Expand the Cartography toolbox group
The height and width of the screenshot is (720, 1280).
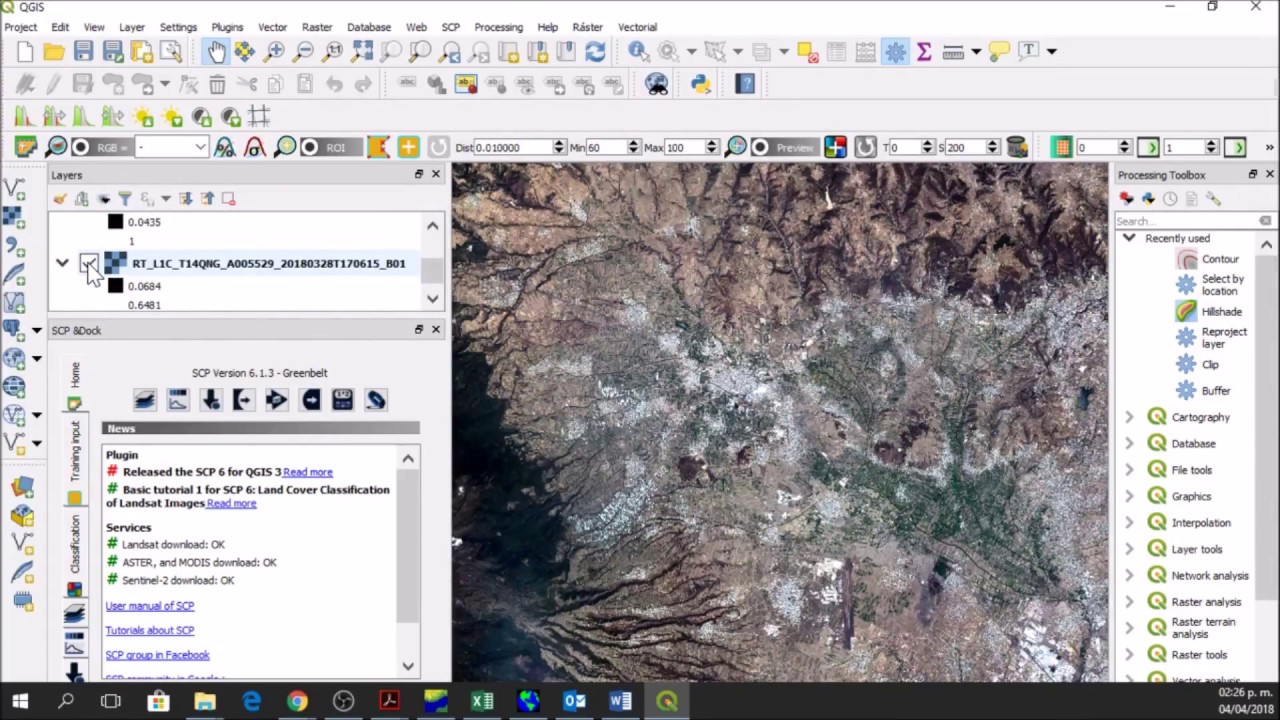click(1129, 417)
